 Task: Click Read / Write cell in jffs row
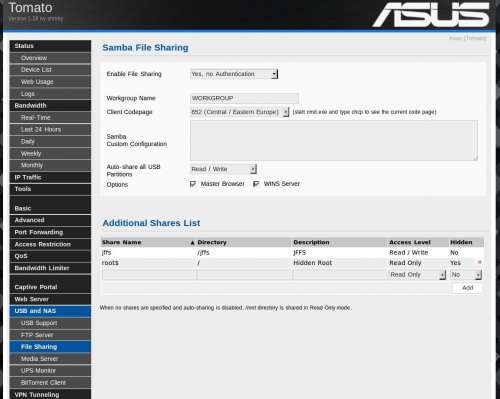[409, 253]
